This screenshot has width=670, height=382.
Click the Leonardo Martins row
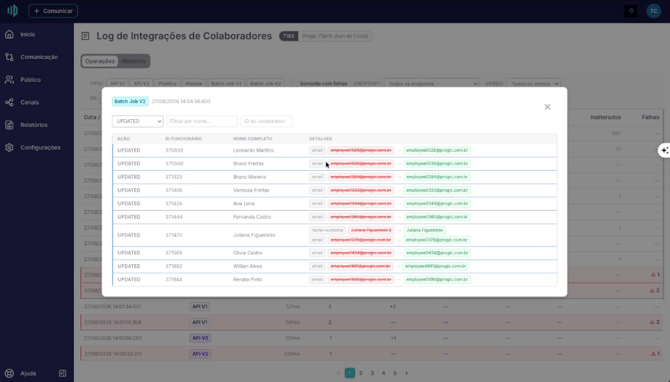(x=335, y=150)
